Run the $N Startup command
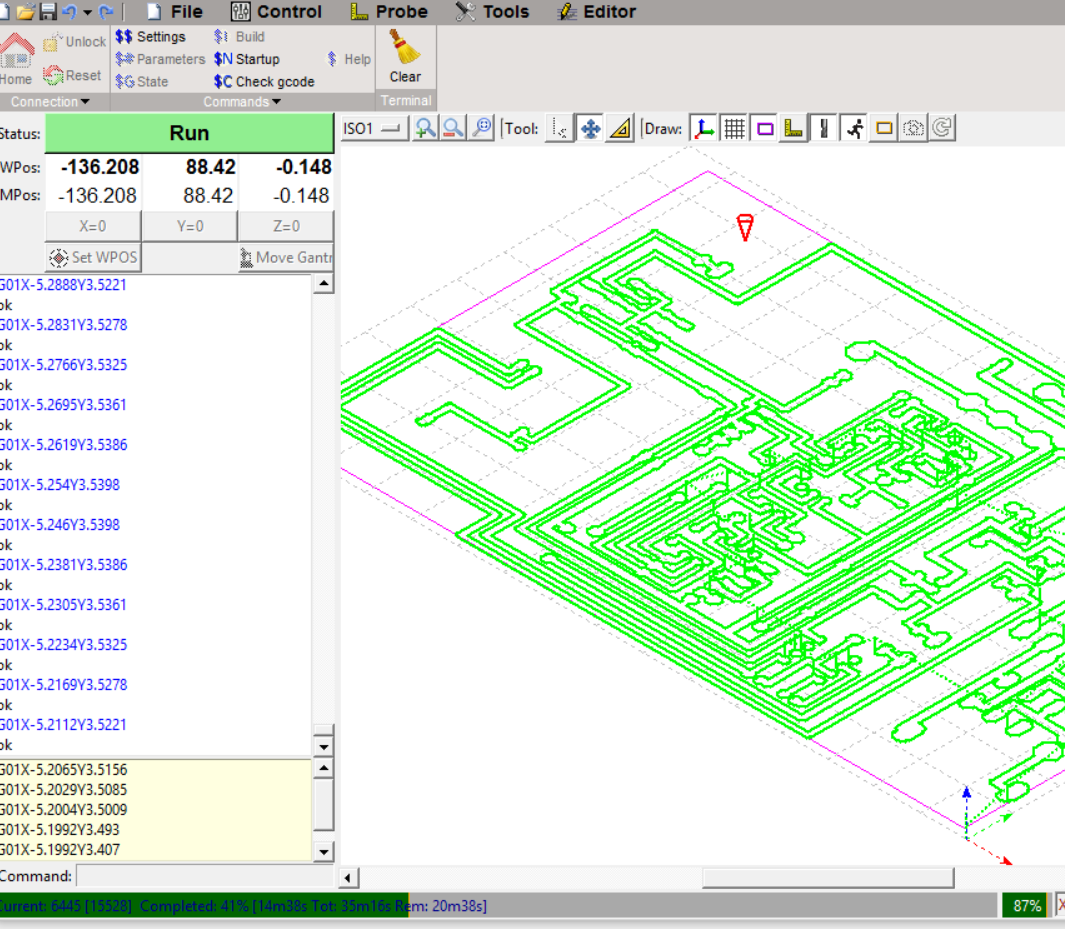This screenshot has height=929, width=1065. 247,59
